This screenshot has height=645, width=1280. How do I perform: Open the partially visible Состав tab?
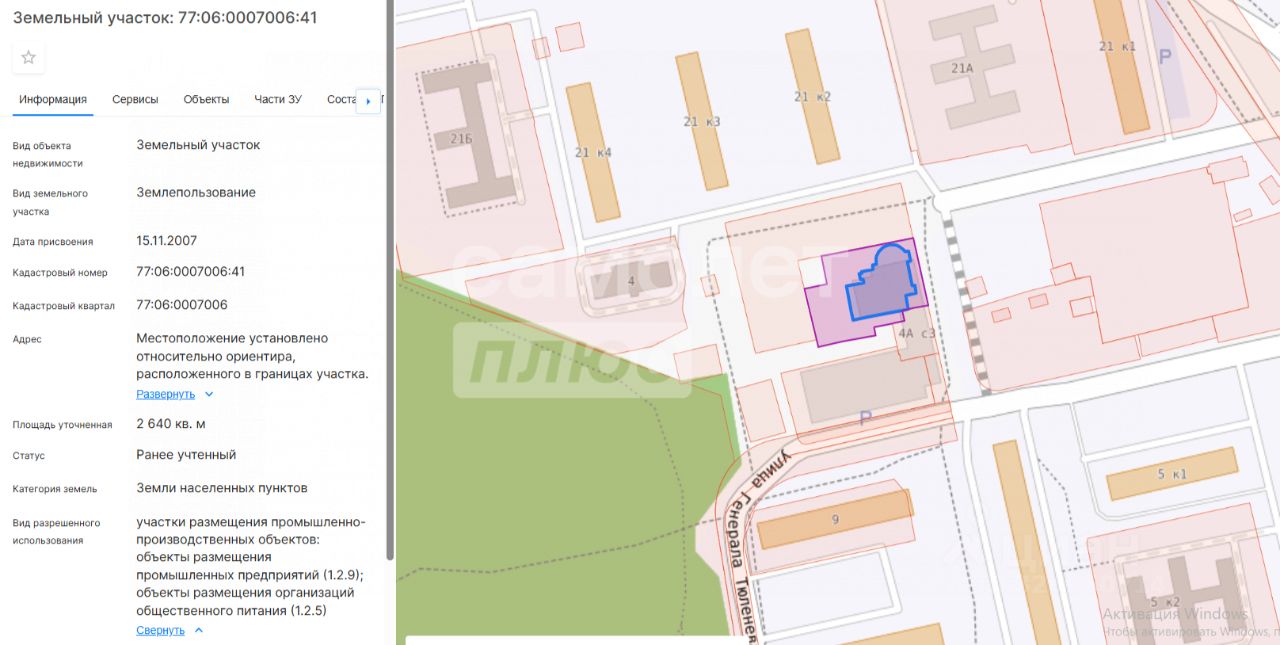341,99
